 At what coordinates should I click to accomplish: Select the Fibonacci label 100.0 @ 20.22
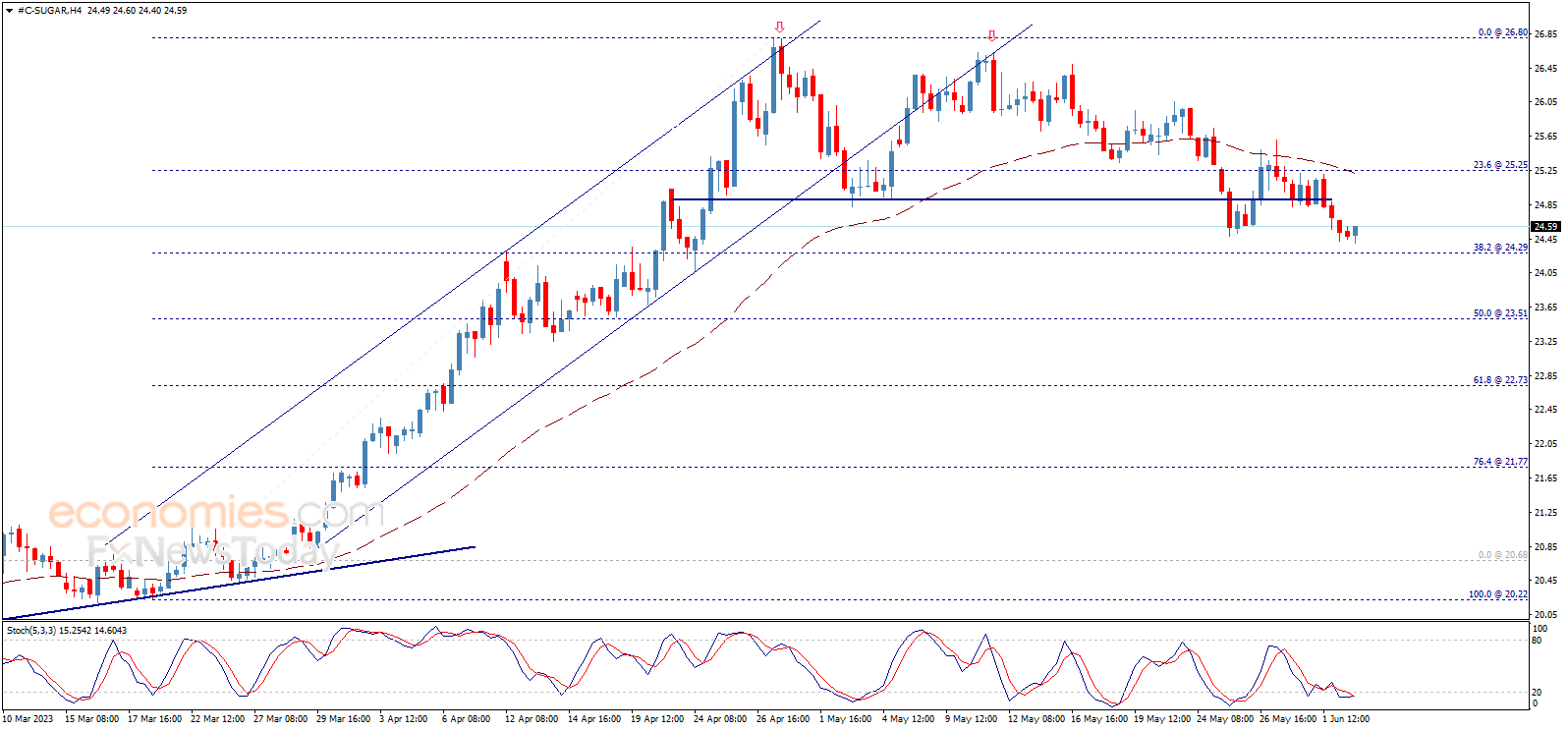click(1498, 594)
